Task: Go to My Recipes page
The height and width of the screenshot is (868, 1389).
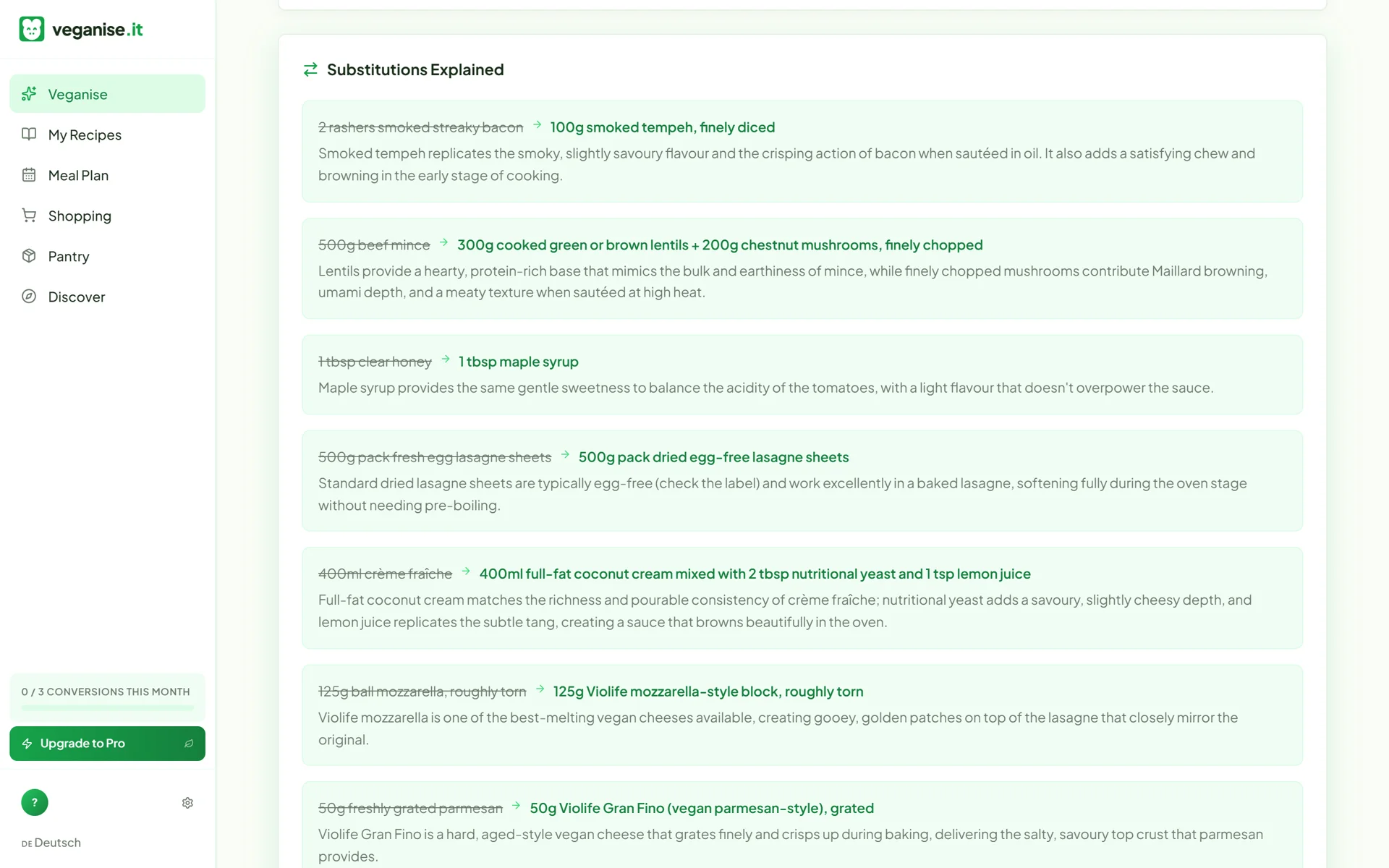Action: 107,135
